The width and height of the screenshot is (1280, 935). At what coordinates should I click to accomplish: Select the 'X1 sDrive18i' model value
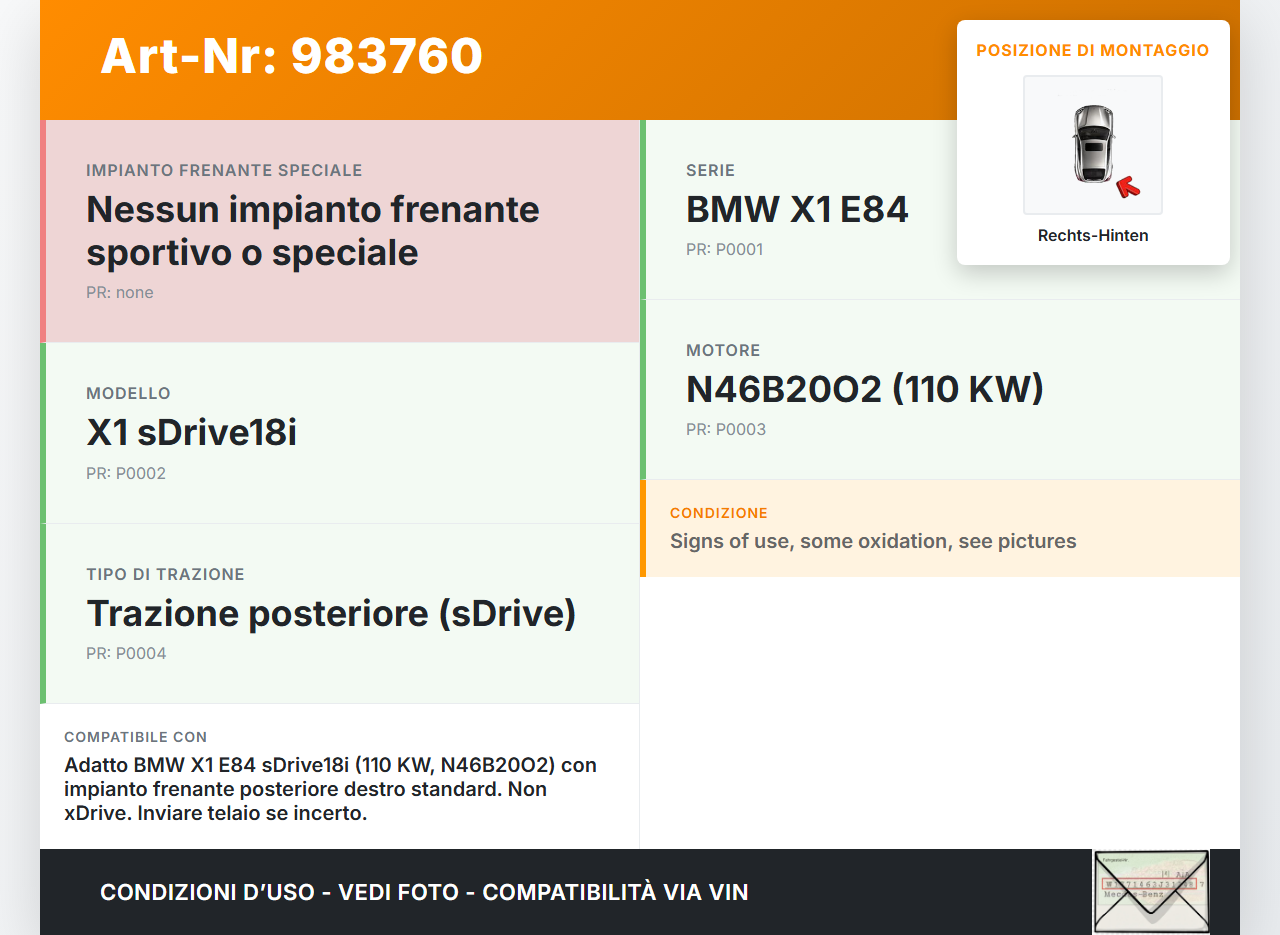tap(191, 433)
